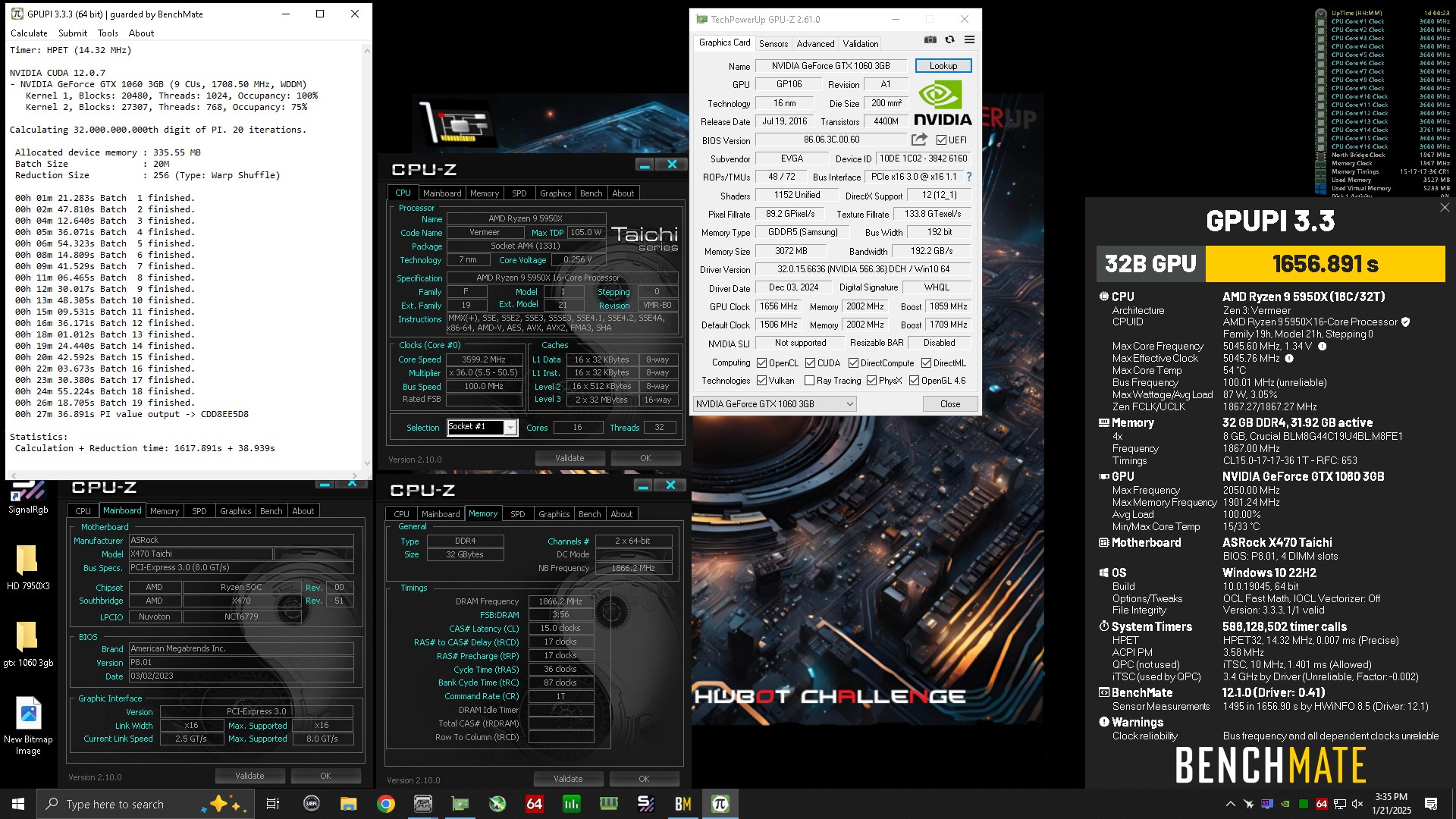
Task: Launch Google Chrome from the taskbar
Action: (385, 804)
